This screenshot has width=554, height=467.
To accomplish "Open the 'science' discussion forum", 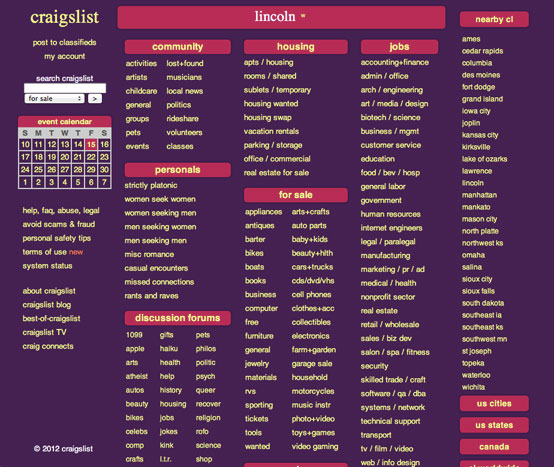I will point(208,445).
